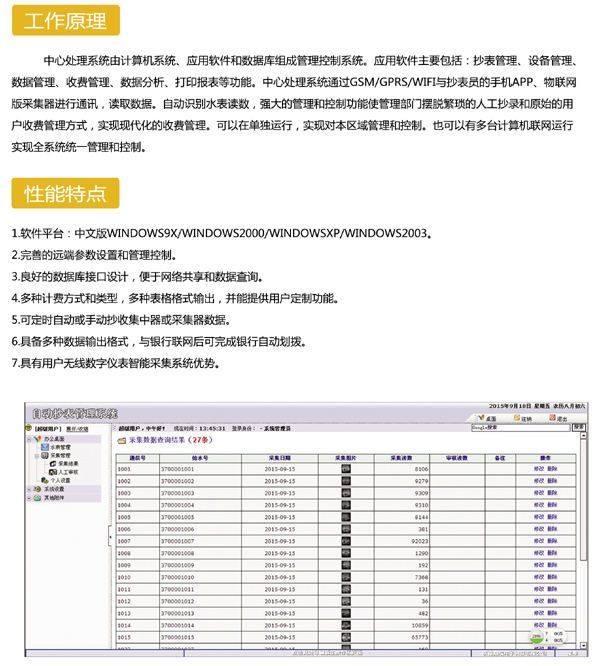Click the 采集图片 column header
600x666 pixels.
click(346, 458)
